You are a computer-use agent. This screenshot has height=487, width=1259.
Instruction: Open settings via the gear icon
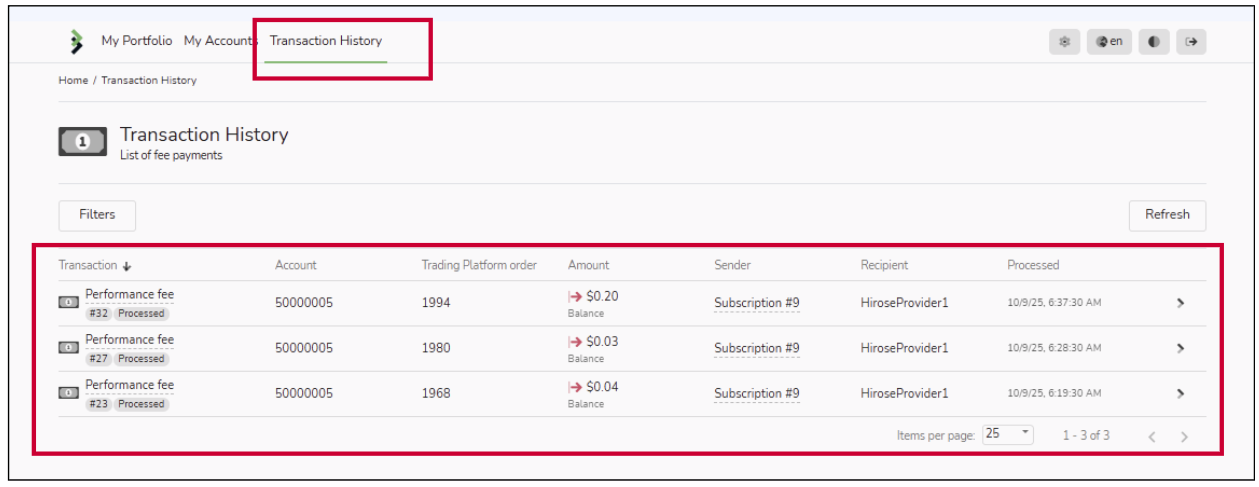[1064, 42]
